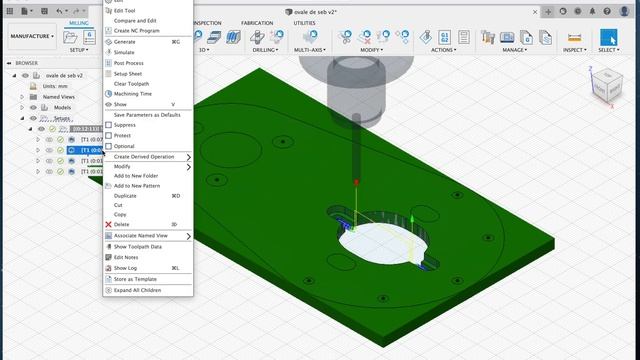
Task: Click the job status clock icon
Action: (x=578, y=11)
